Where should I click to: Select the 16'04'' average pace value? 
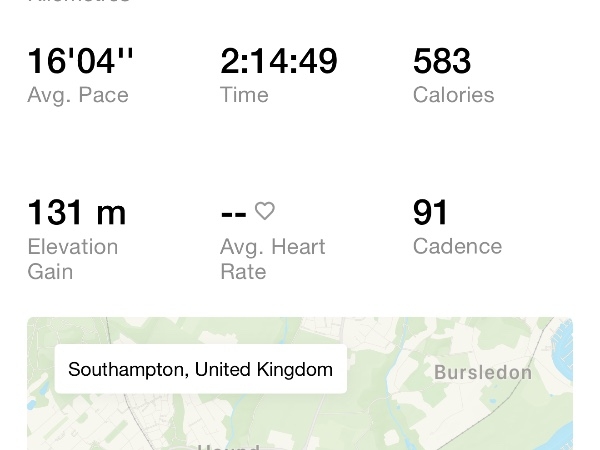80,61
